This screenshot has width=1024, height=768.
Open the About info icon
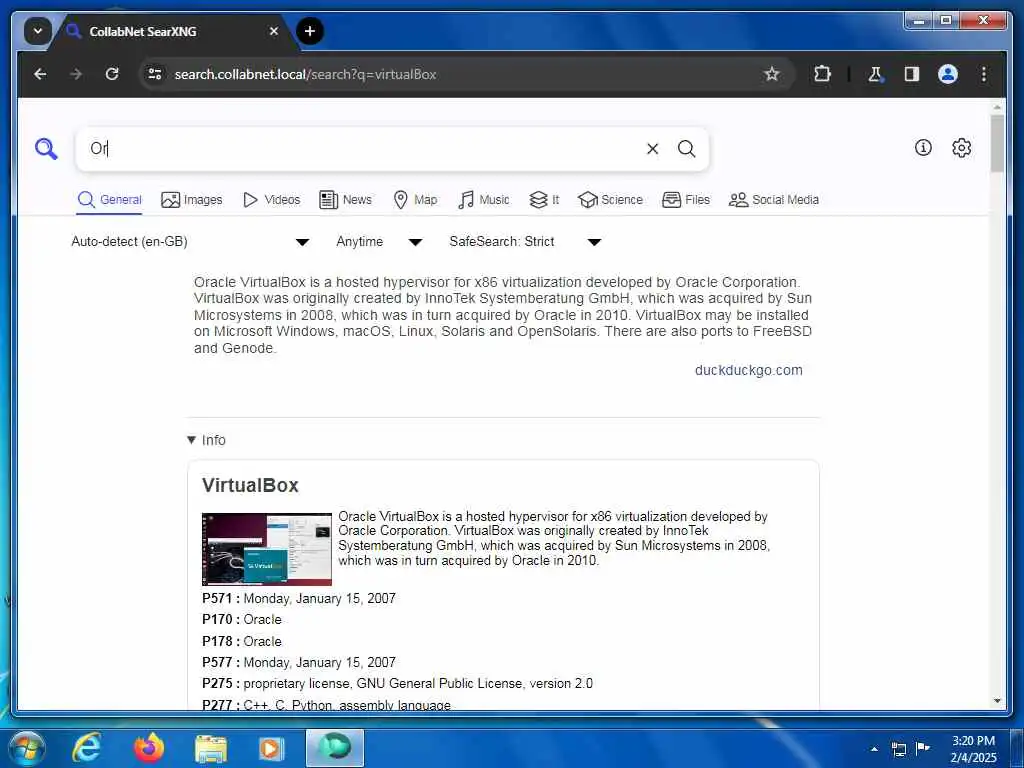[923, 148]
